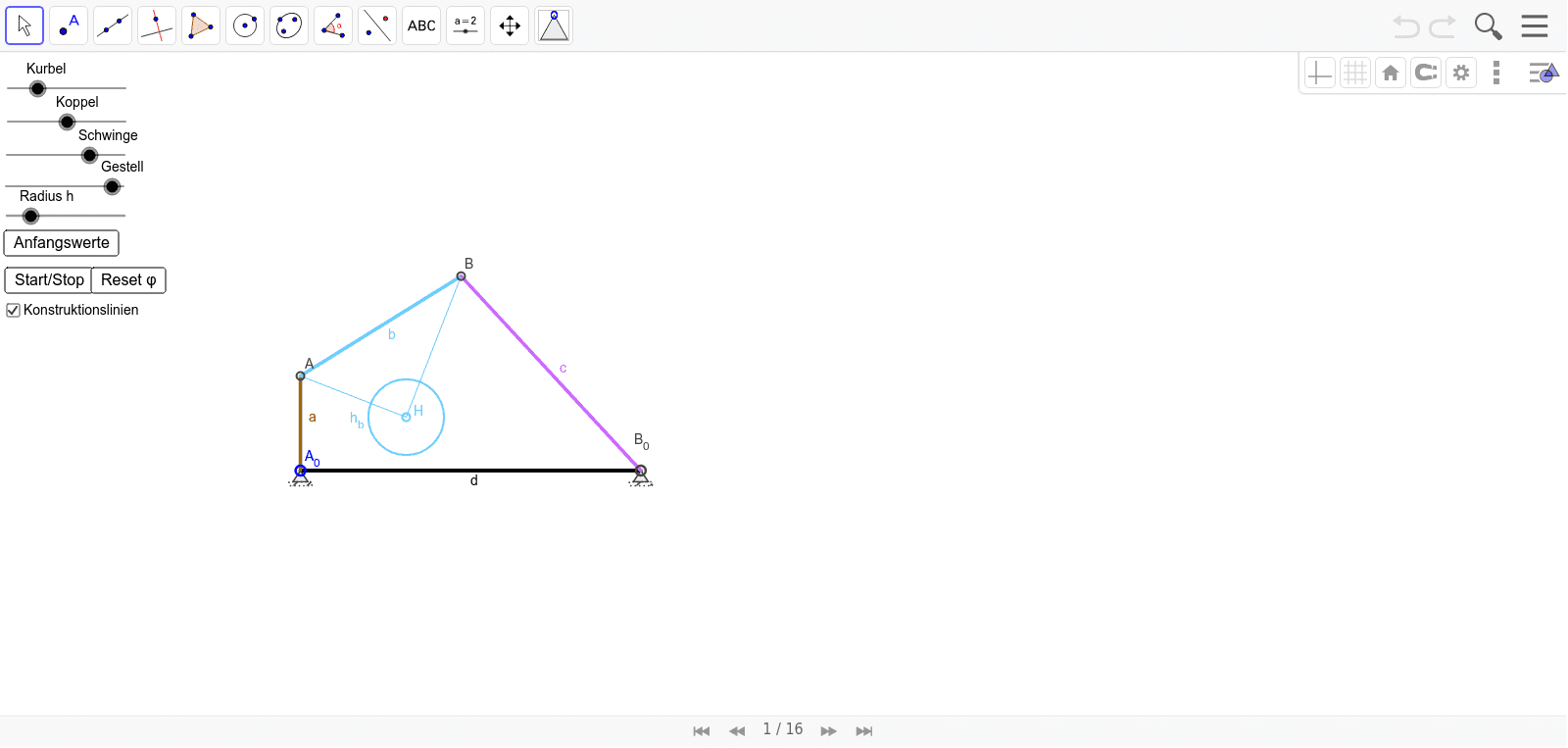The height and width of the screenshot is (748, 1568).
Task: Click fixed pivot A0
Action: 301,472
